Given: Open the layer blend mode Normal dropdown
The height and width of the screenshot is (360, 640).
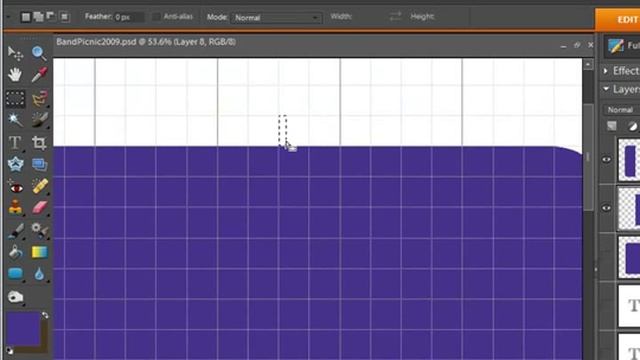Looking at the screenshot, I should coord(621,110).
